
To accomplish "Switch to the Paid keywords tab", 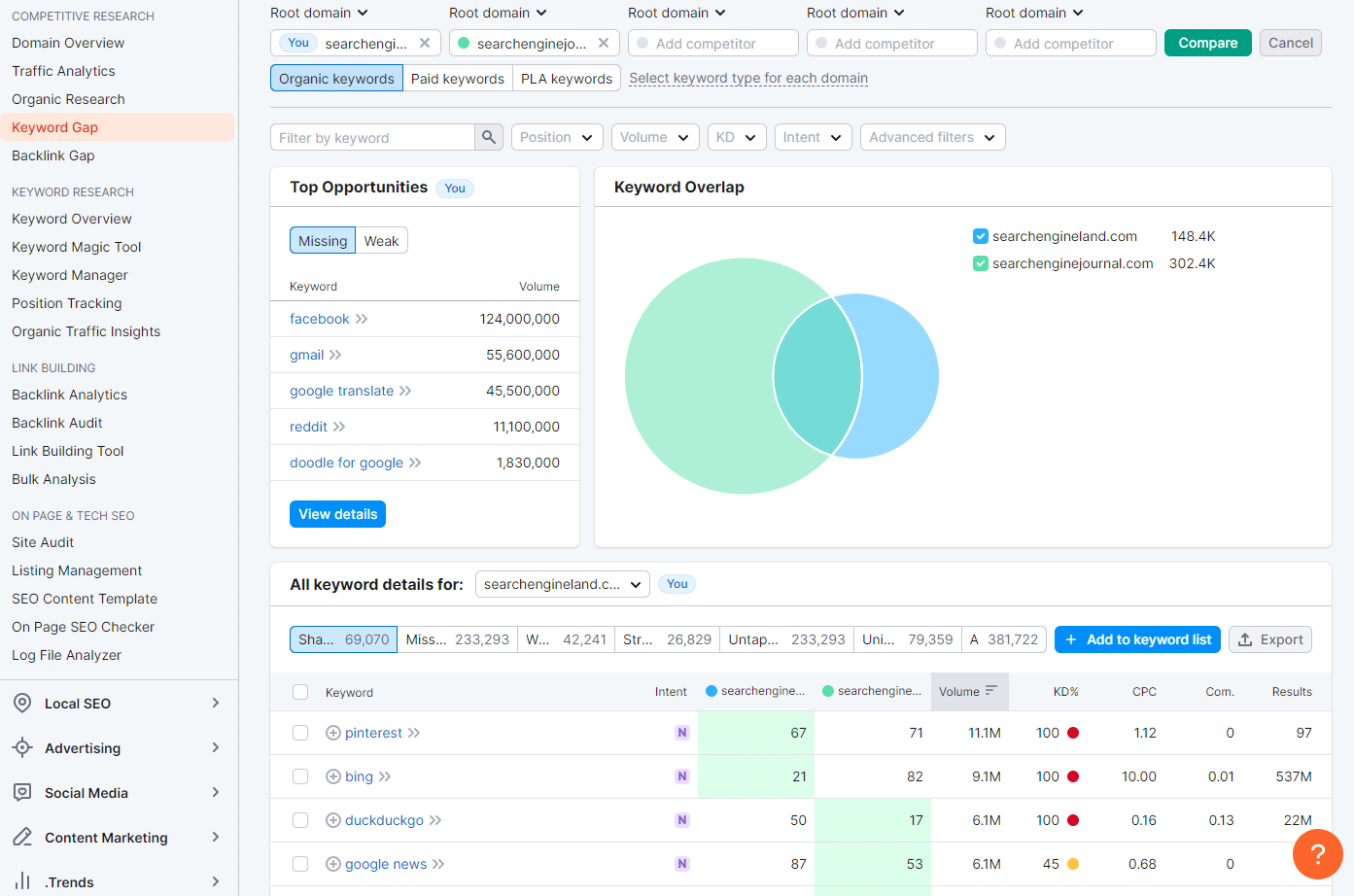I will coord(458,79).
